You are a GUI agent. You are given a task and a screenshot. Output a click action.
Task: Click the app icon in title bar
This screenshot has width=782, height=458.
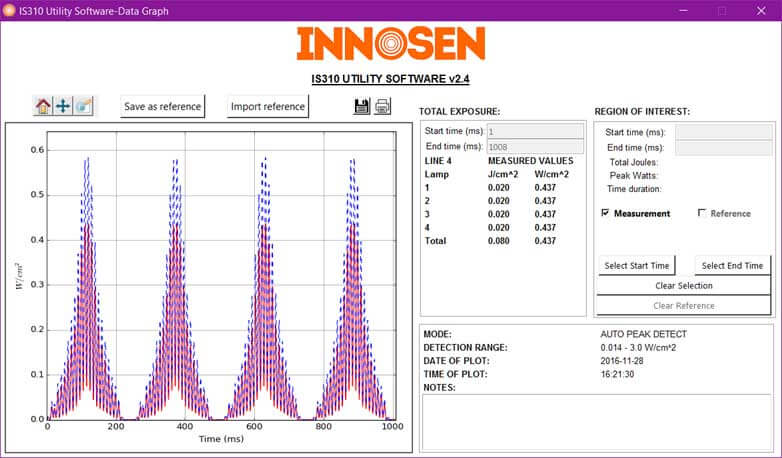click(8, 10)
